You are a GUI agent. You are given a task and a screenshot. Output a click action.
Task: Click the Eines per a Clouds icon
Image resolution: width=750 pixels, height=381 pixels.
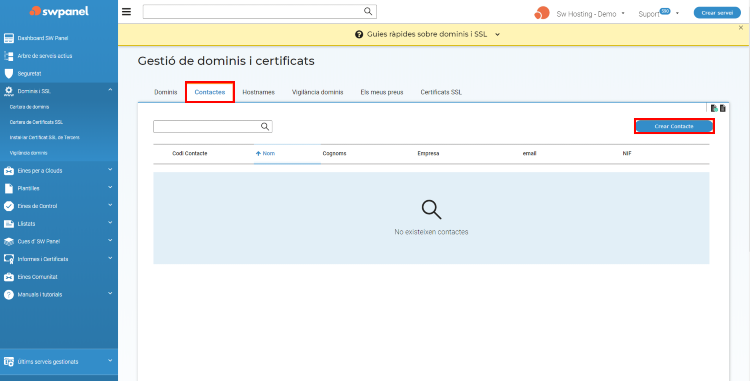point(9,171)
